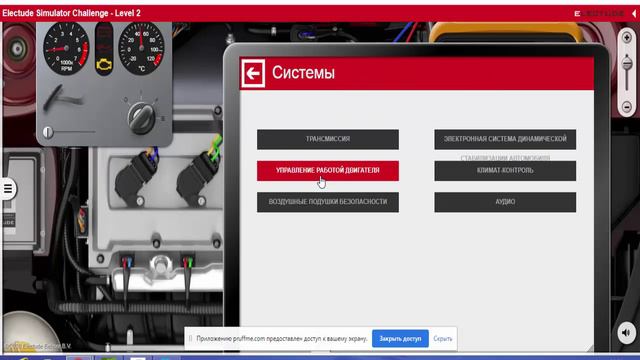The image size is (640, 360).
Task: Mute the simulator sound with speaker icon
Action: [x=627, y=333]
